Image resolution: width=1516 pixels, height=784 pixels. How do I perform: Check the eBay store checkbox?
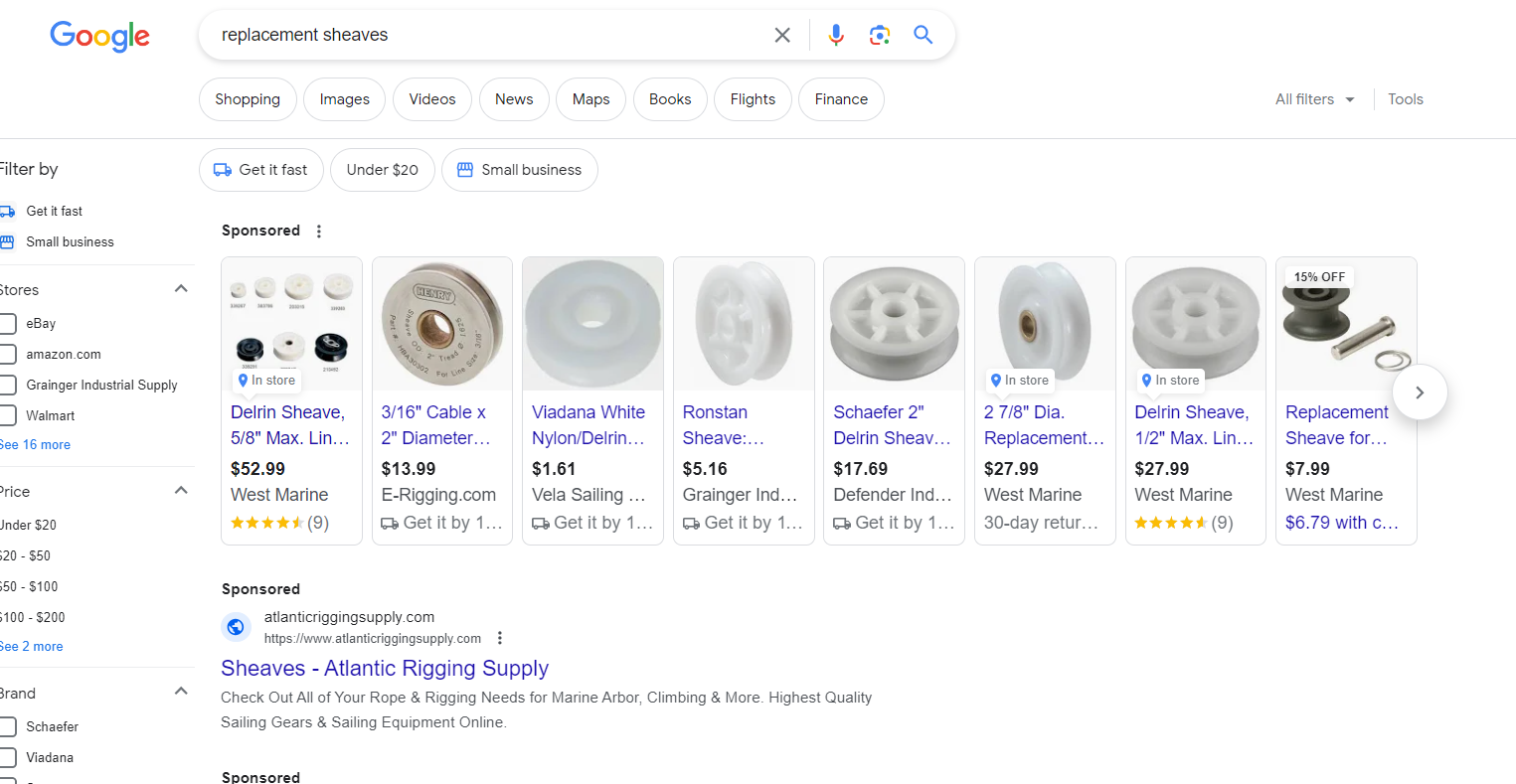click(x=8, y=323)
